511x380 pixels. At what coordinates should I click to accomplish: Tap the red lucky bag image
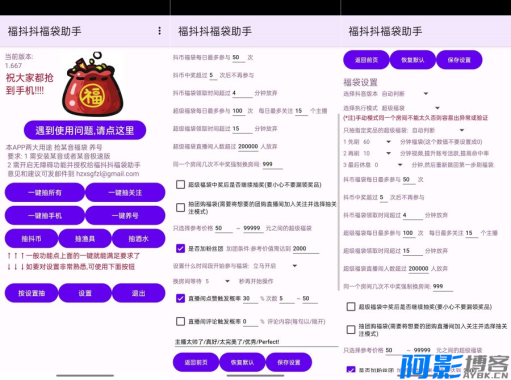[x=92, y=84]
